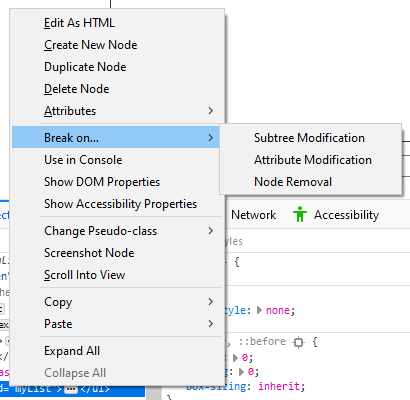Open the Accessibility tab

click(x=346, y=215)
